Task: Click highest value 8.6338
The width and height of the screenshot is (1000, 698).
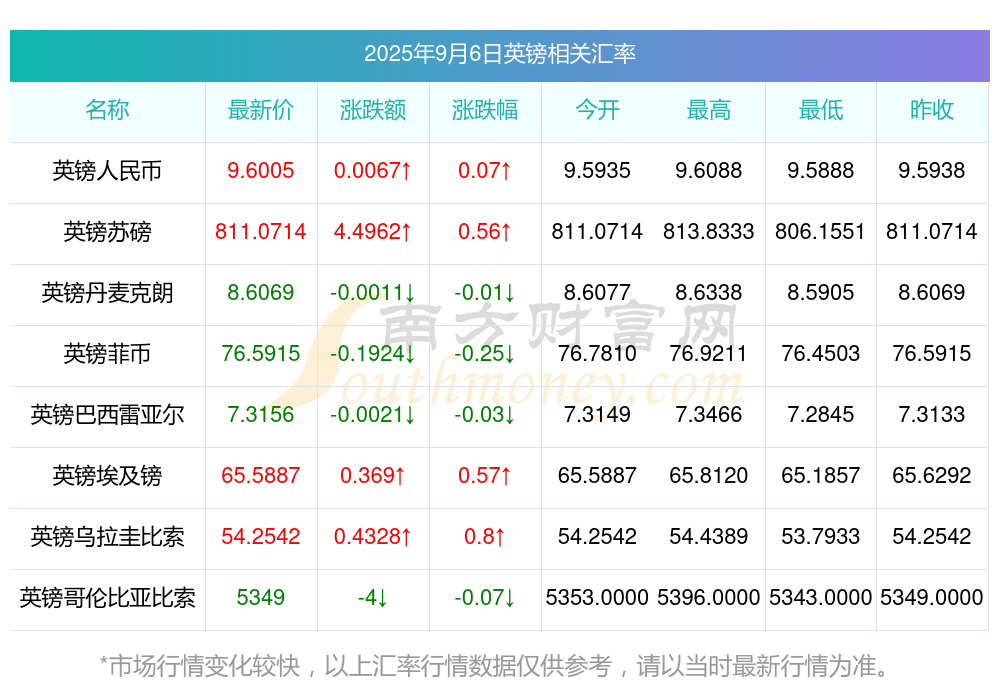Action: pyautogui.click(x=709, y=293)
